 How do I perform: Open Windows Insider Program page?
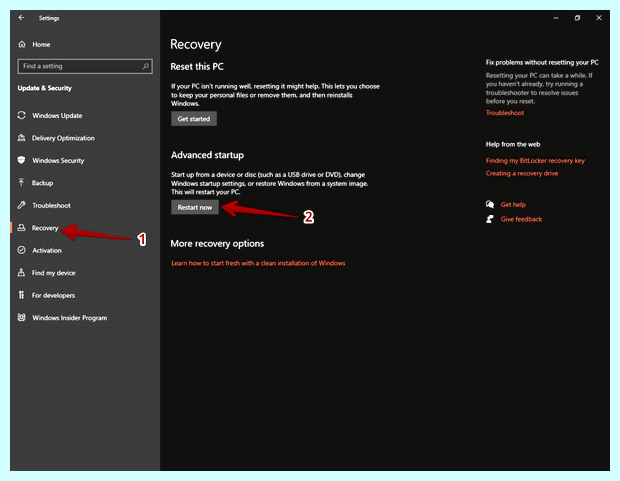70,318
